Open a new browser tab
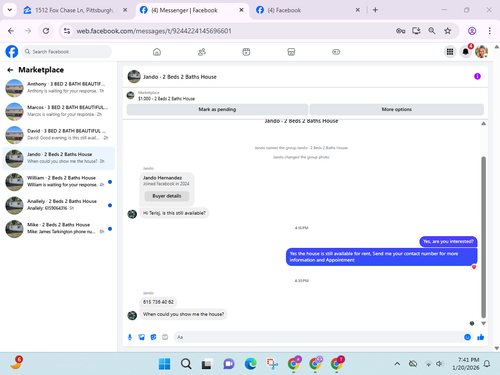Image resolution: width=500 pixels, height=375 pixels. 375,10
